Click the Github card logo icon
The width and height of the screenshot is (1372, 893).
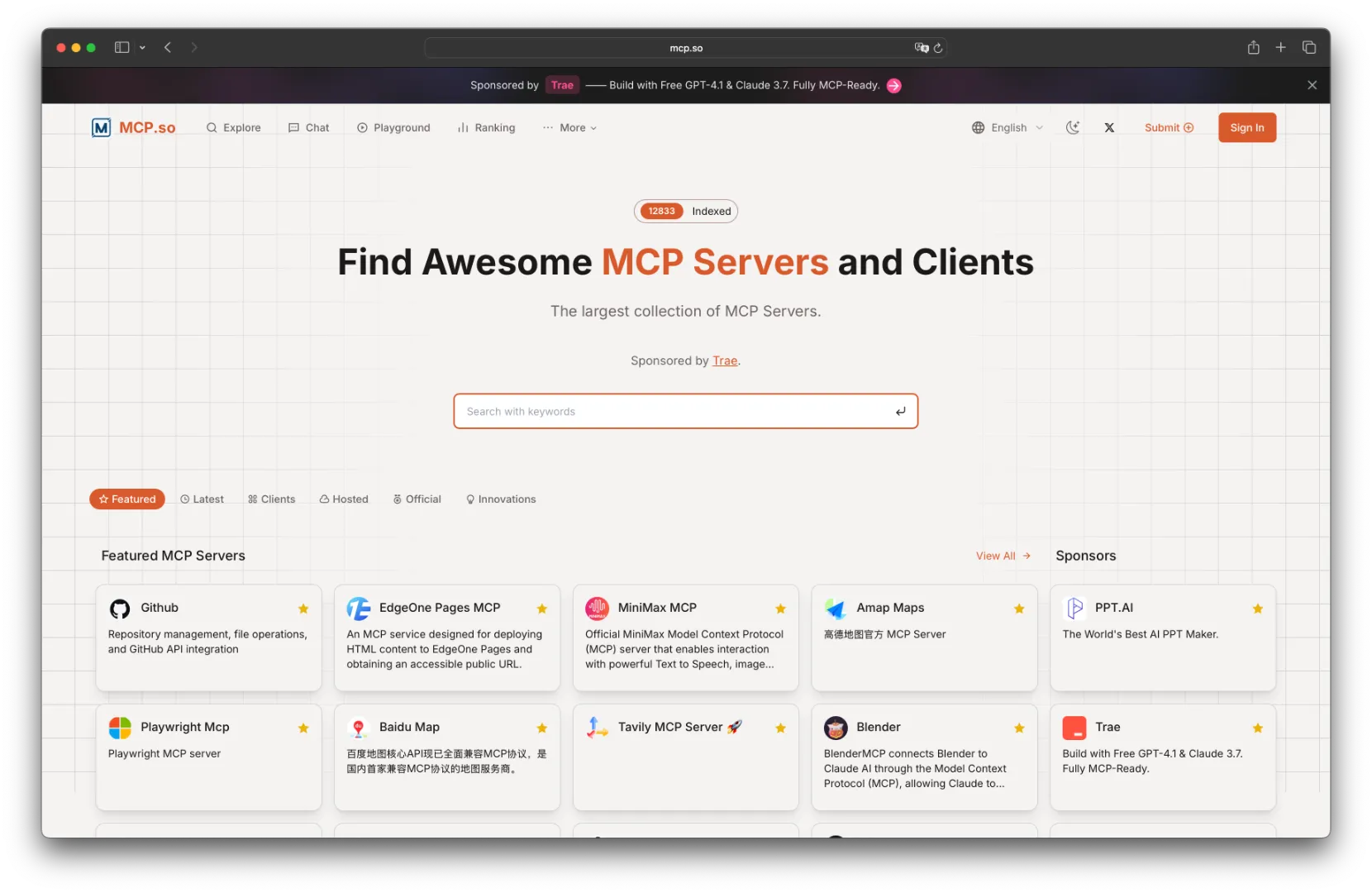120,609
